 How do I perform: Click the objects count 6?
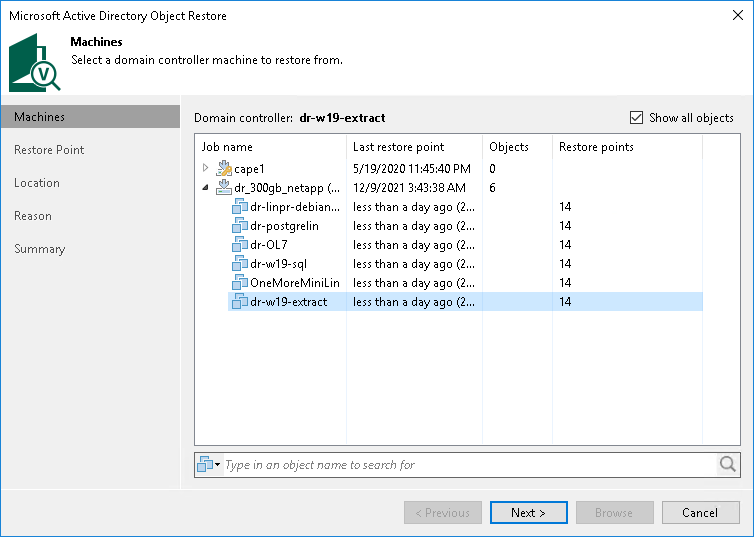pyautogui.click(x=492, y=188)
